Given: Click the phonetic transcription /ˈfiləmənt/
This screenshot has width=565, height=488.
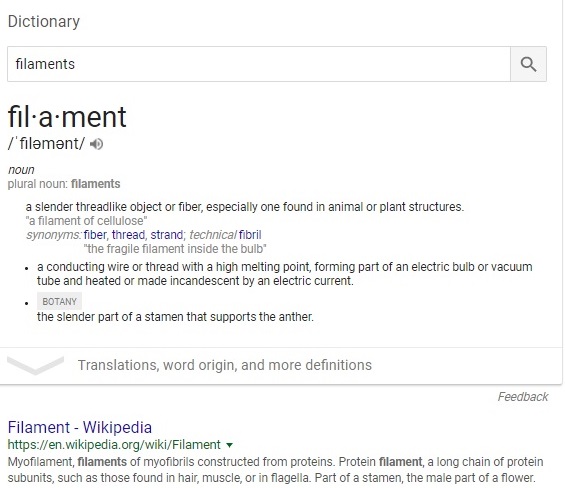Looking at the screenshot, I should (46, 144).
